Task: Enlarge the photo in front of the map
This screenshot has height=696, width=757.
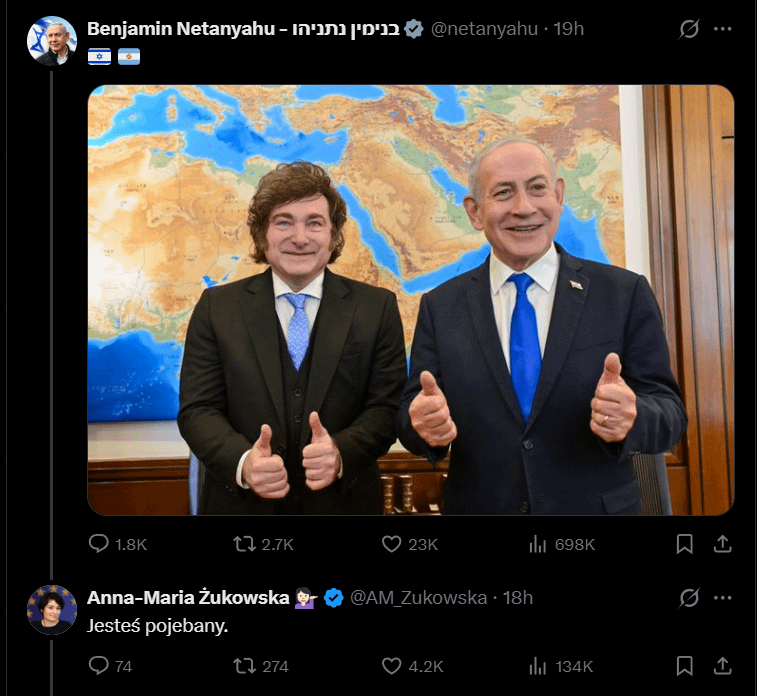Action: pyautogui.click(x=410, y=300)
